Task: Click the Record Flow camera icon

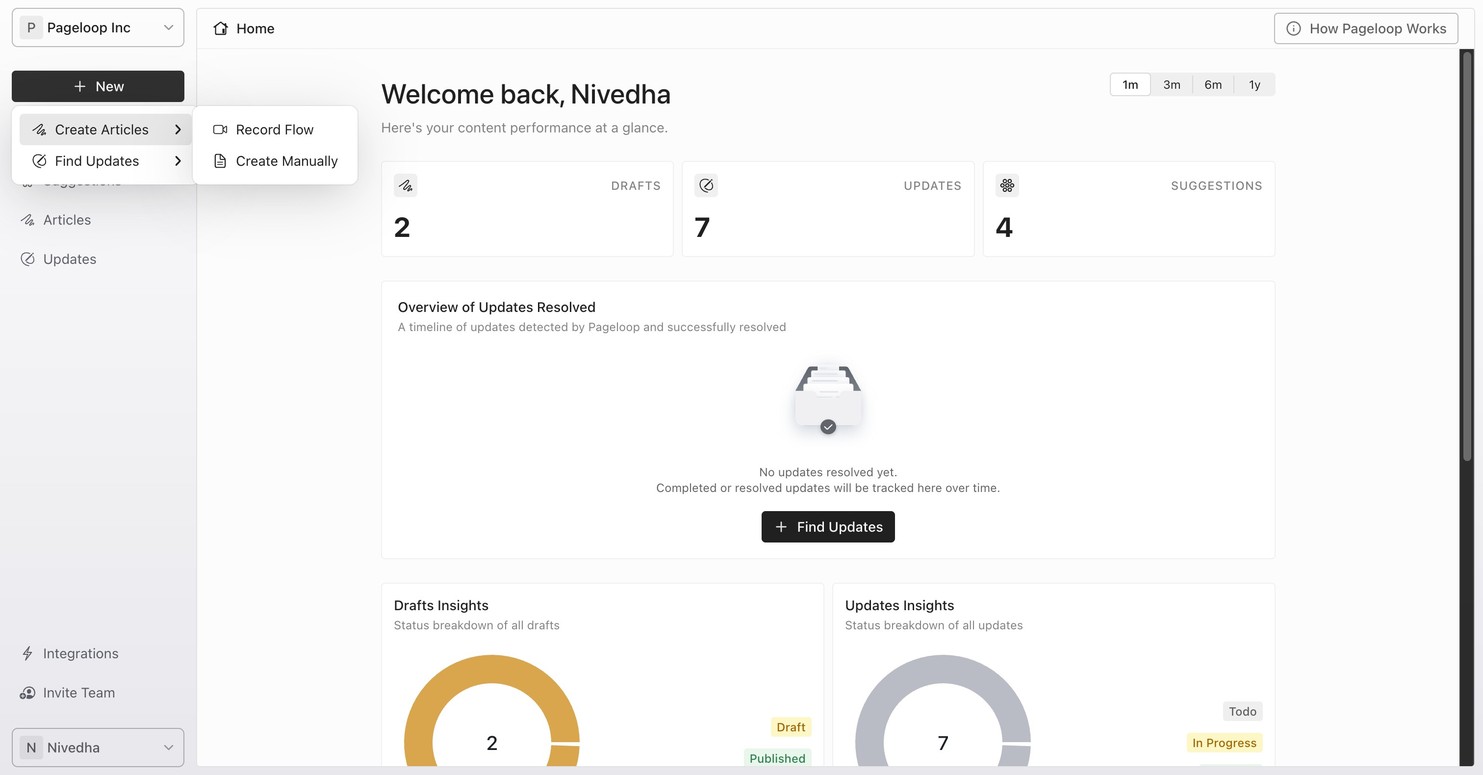Action: [x=220, y=129]
